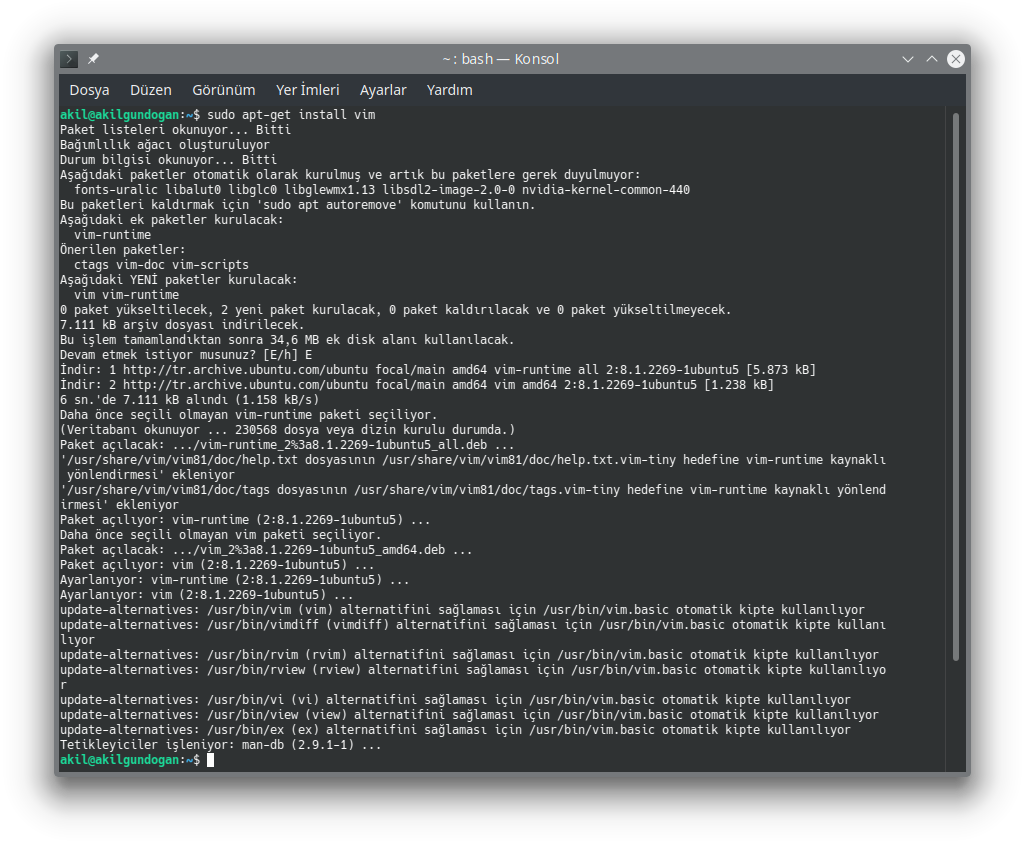Click the update-alternatives /usr/bin/view line
This screenshot has width=1025, height=844.
[469, 715]
